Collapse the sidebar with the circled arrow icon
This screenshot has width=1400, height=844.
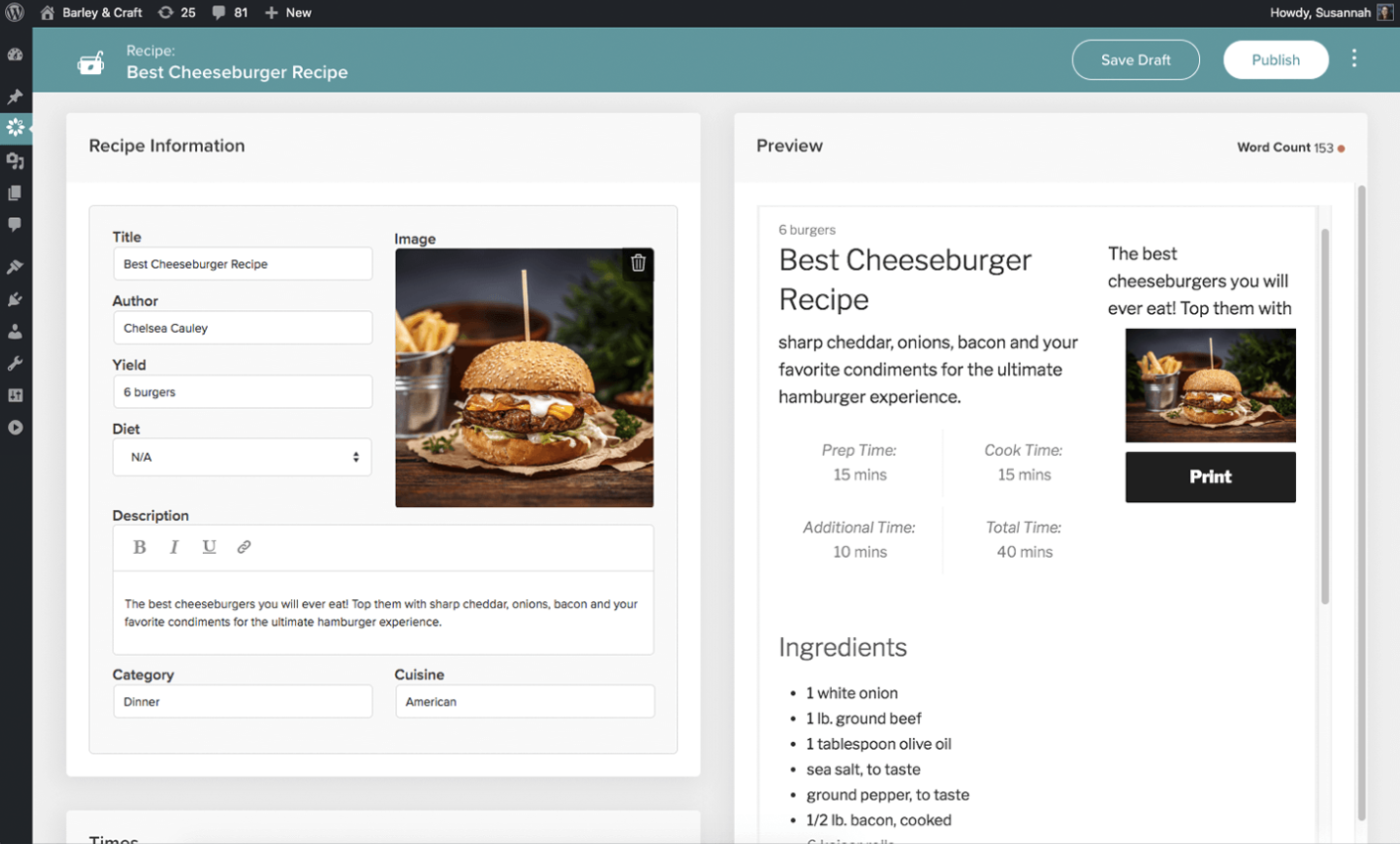coord(15,428)
